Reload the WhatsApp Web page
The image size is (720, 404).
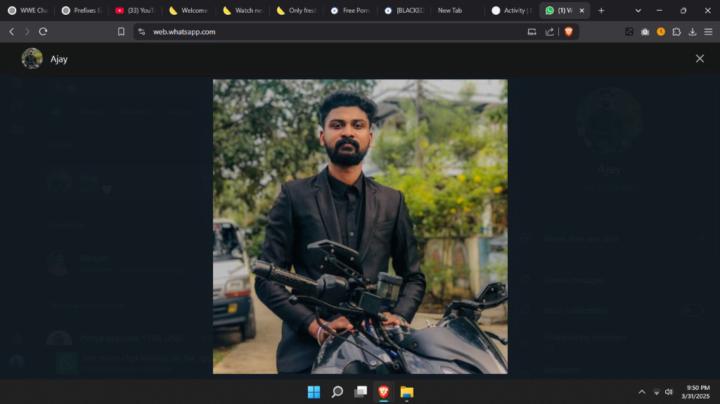43,31
